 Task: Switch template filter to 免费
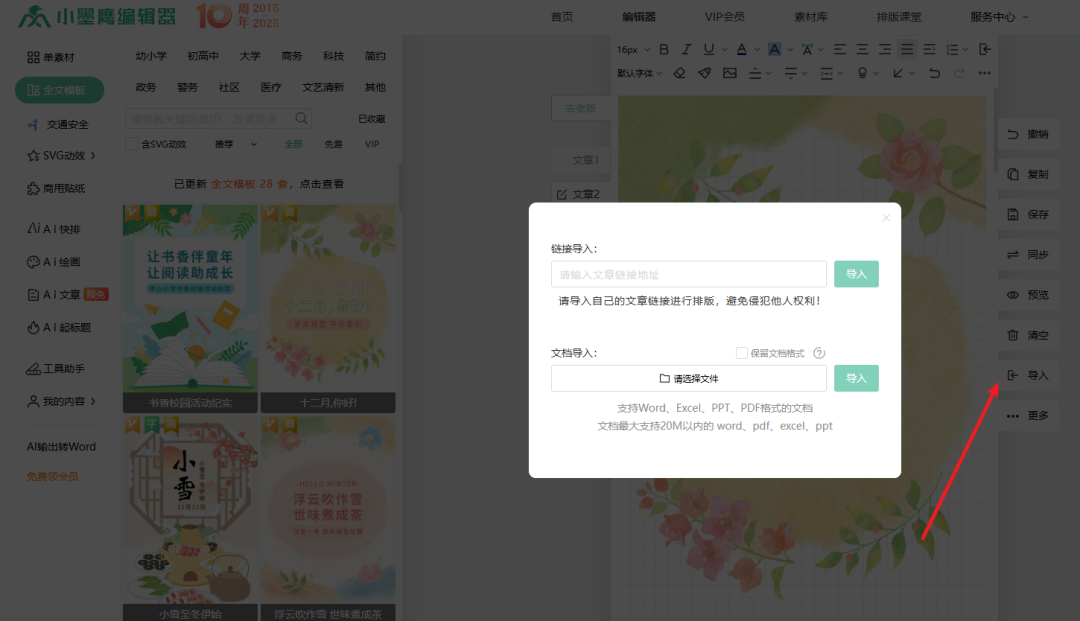pyautogui.click(x=334, y=144)
